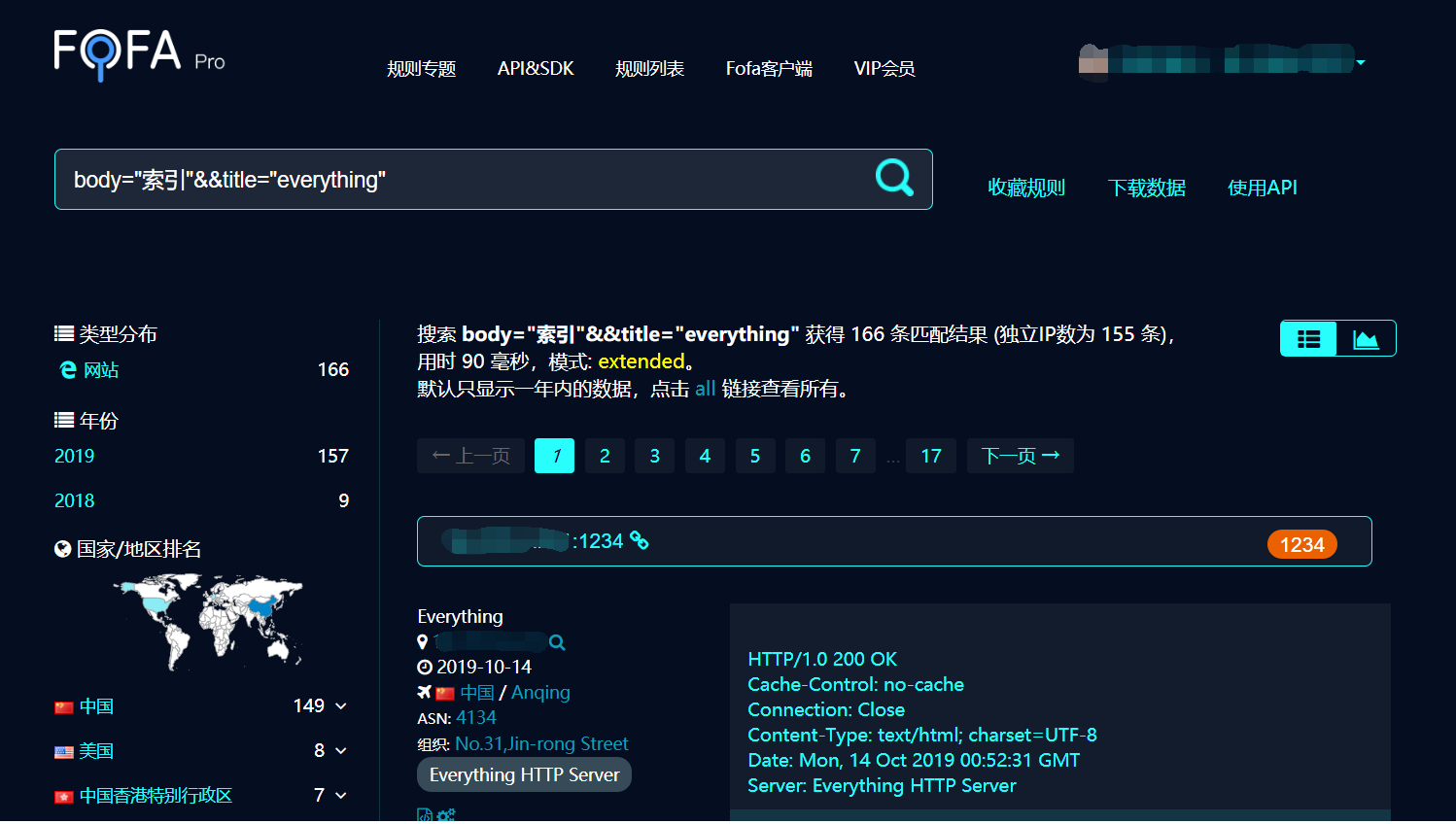The width and height of the screenshot is (1456, 824).
Task: Click the orange 1234 port badge
Action: point(1302,545)
